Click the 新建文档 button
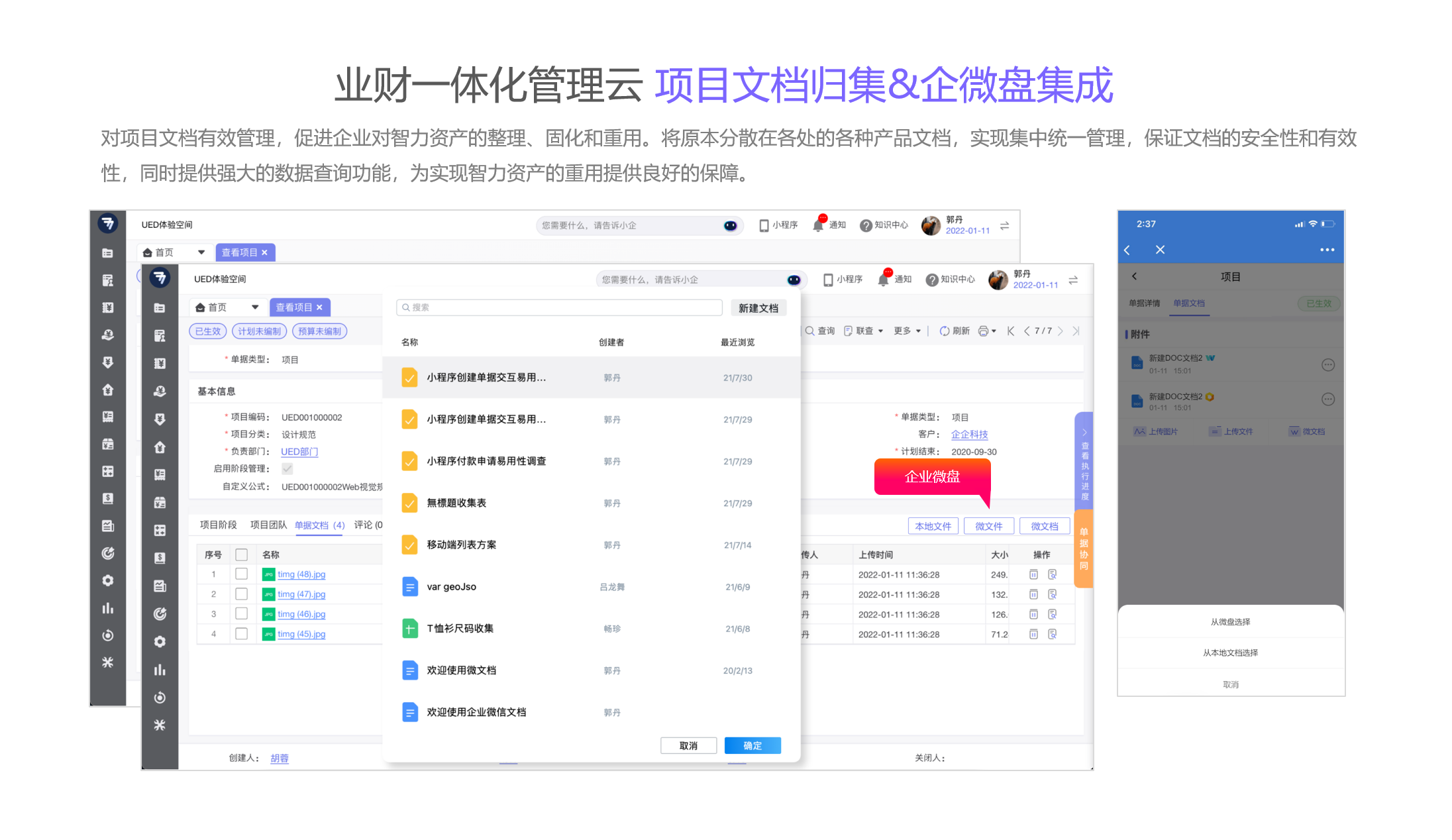 coord(758,308)
